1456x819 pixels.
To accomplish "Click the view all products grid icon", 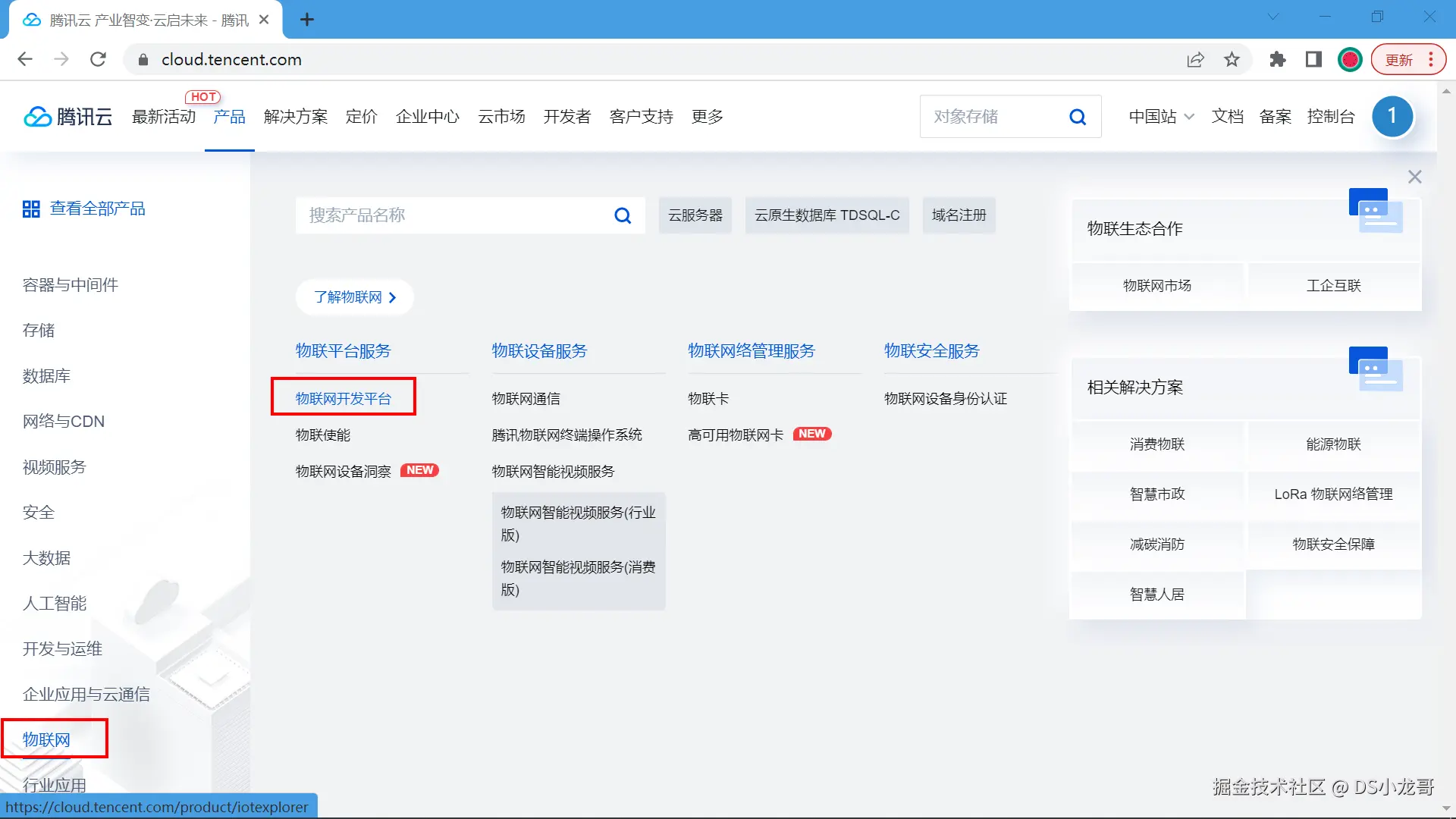I will click(31, 209).
